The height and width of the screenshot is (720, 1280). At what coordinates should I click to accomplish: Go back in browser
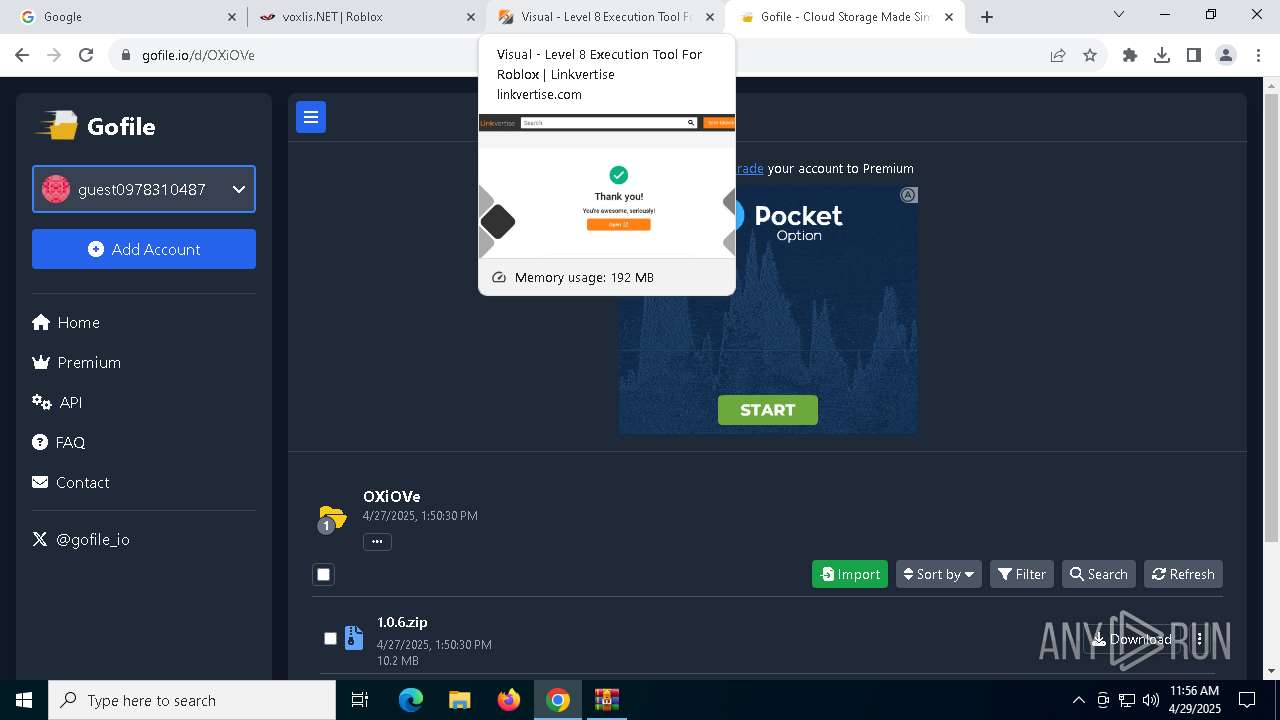coord(22,55)
